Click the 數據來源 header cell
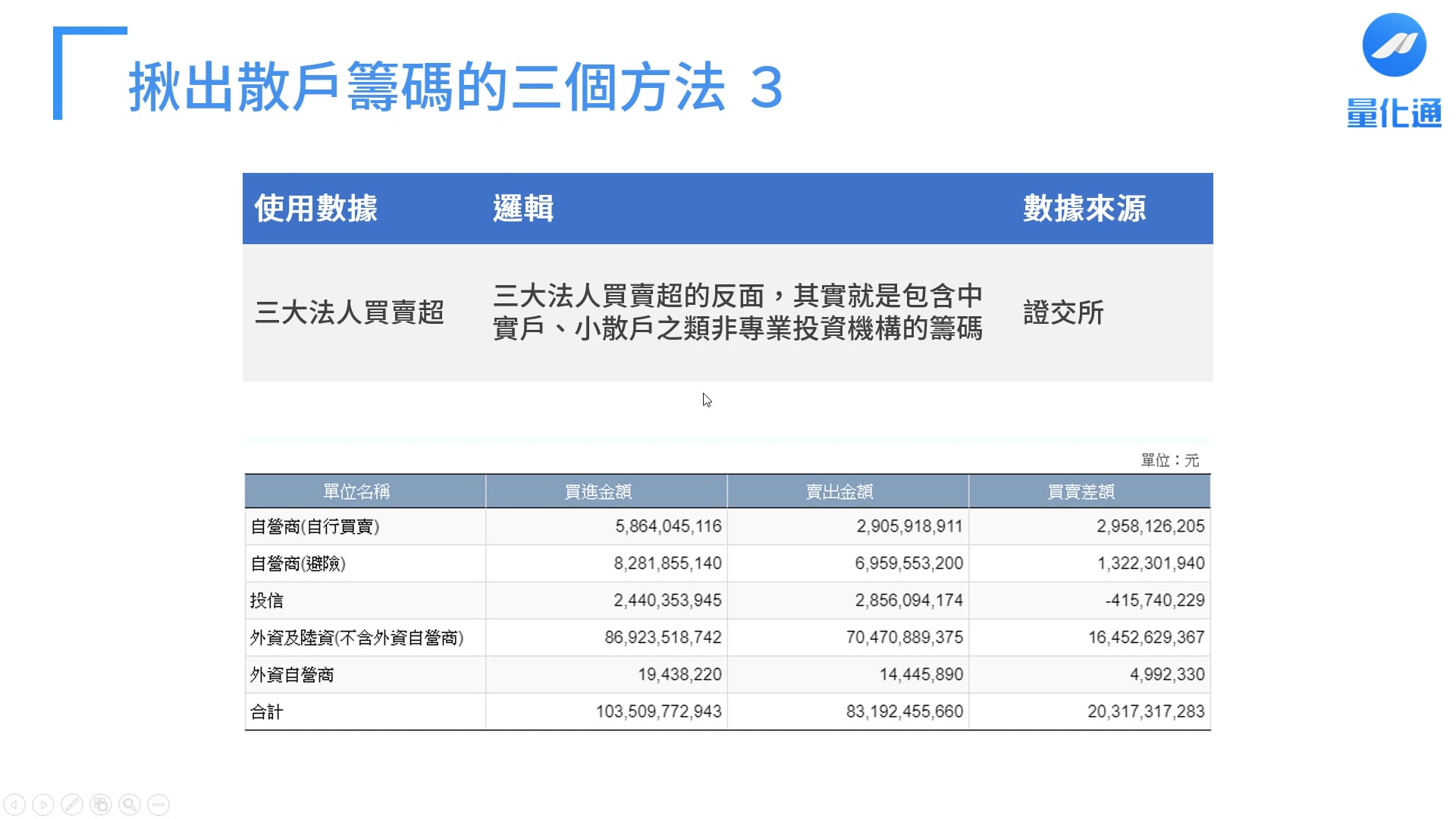Screen dimensions: 1456x819 [1084, 208]
